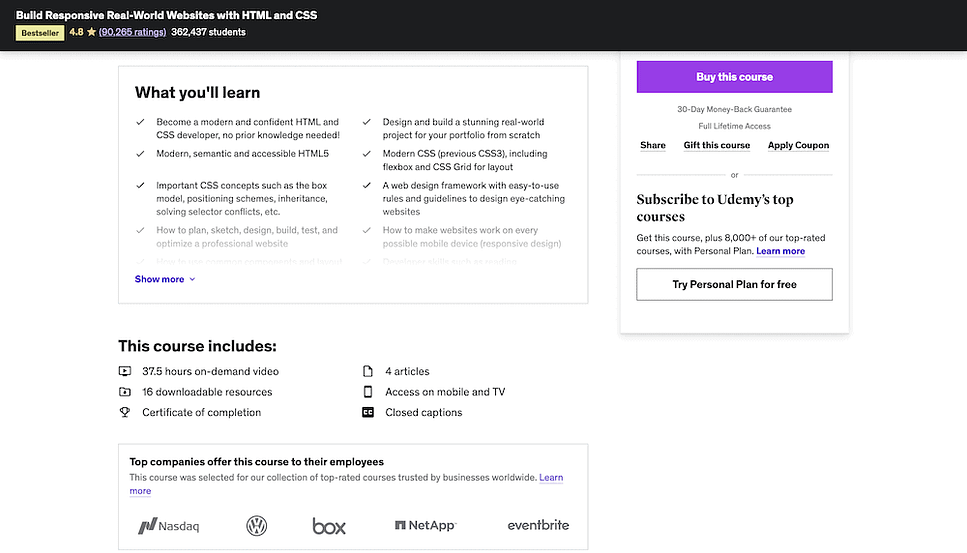This screenshot has width=967, height=553.
Task: Choose Gift this course option
Action: click(x=717, y=145)
